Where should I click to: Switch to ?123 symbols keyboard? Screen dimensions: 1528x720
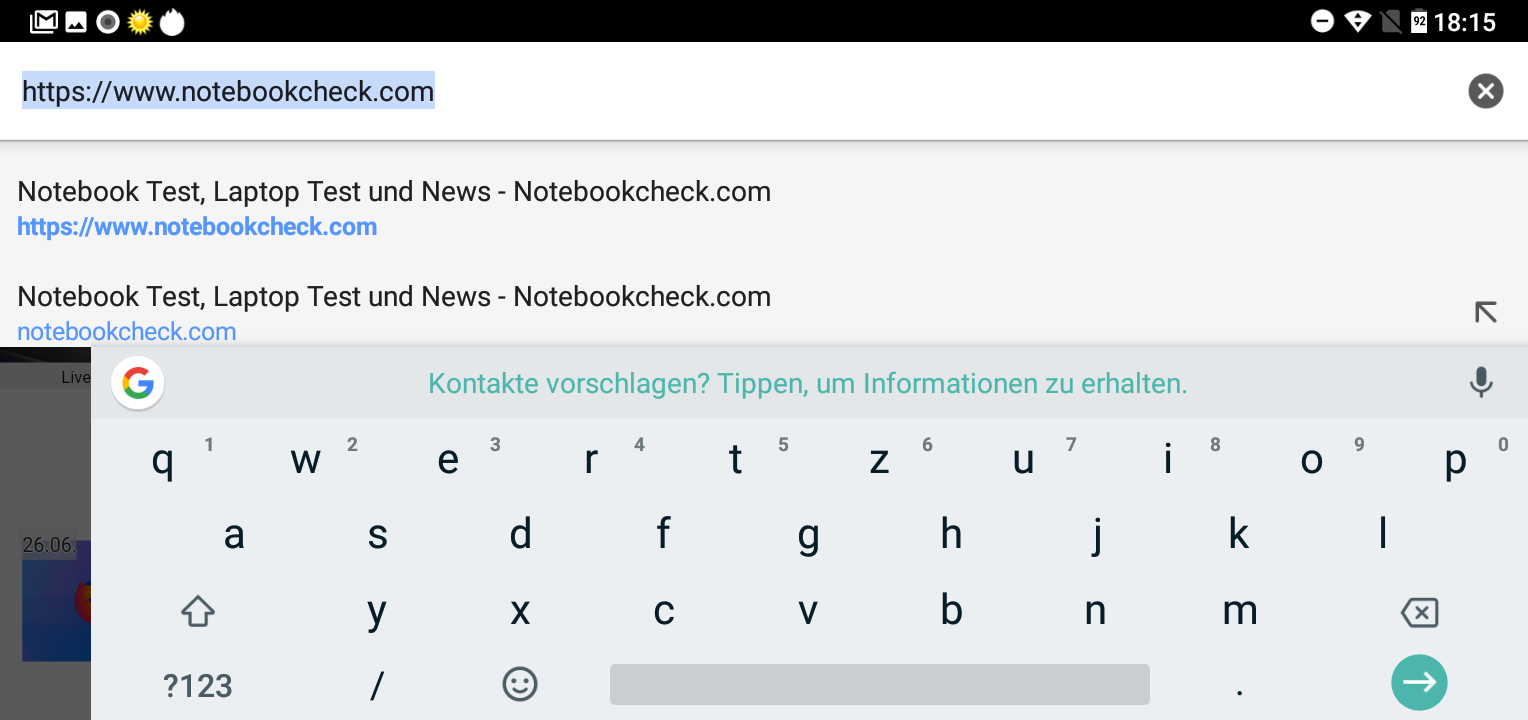click(x=198, y=685)
